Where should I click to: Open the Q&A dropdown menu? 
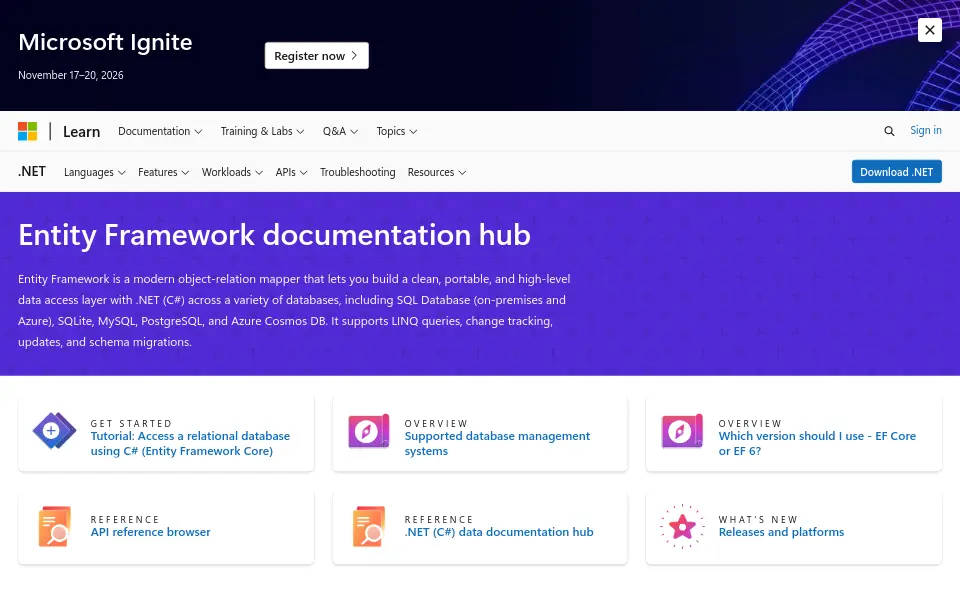340,131
